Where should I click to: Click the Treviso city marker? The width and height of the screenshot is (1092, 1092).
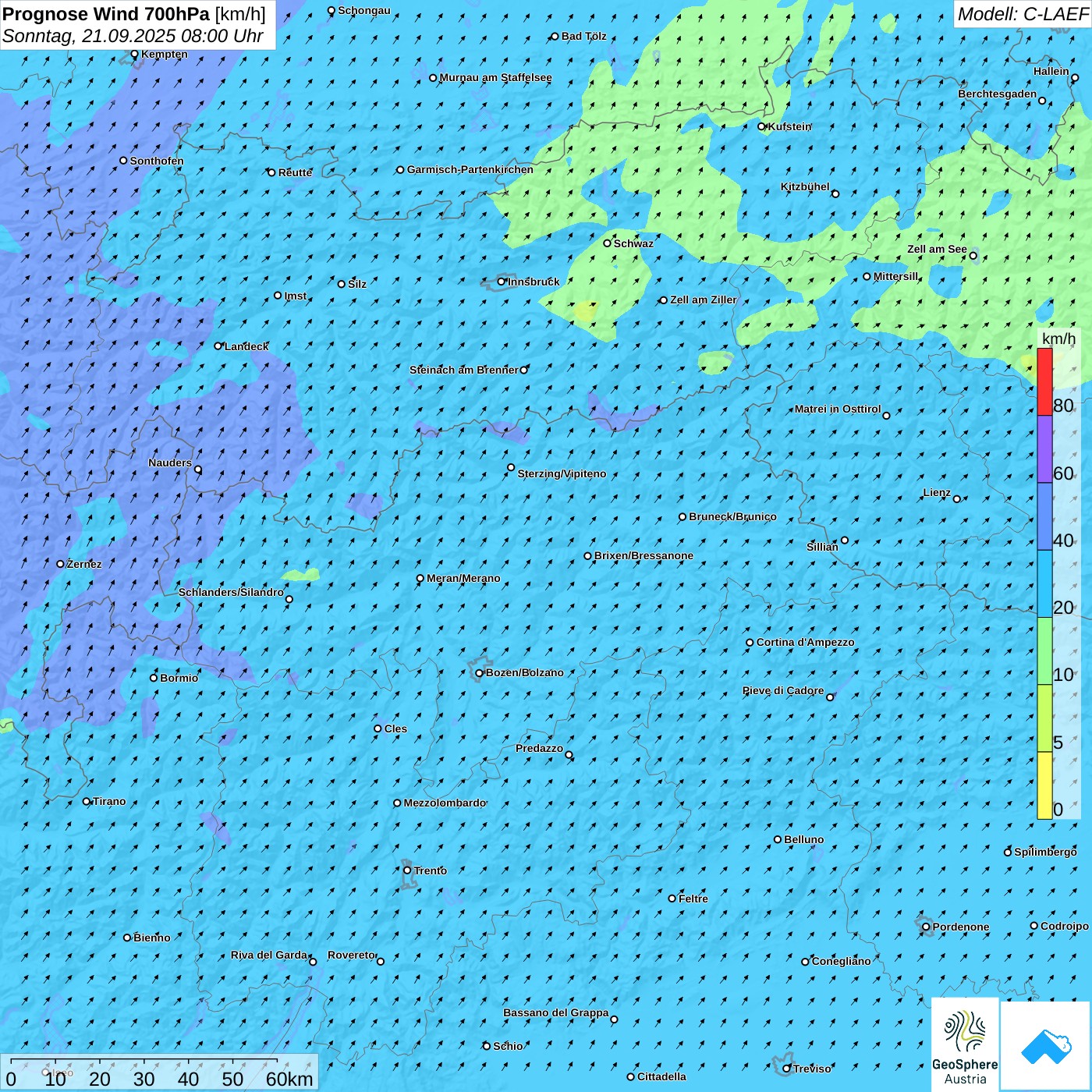[787, 1069]
